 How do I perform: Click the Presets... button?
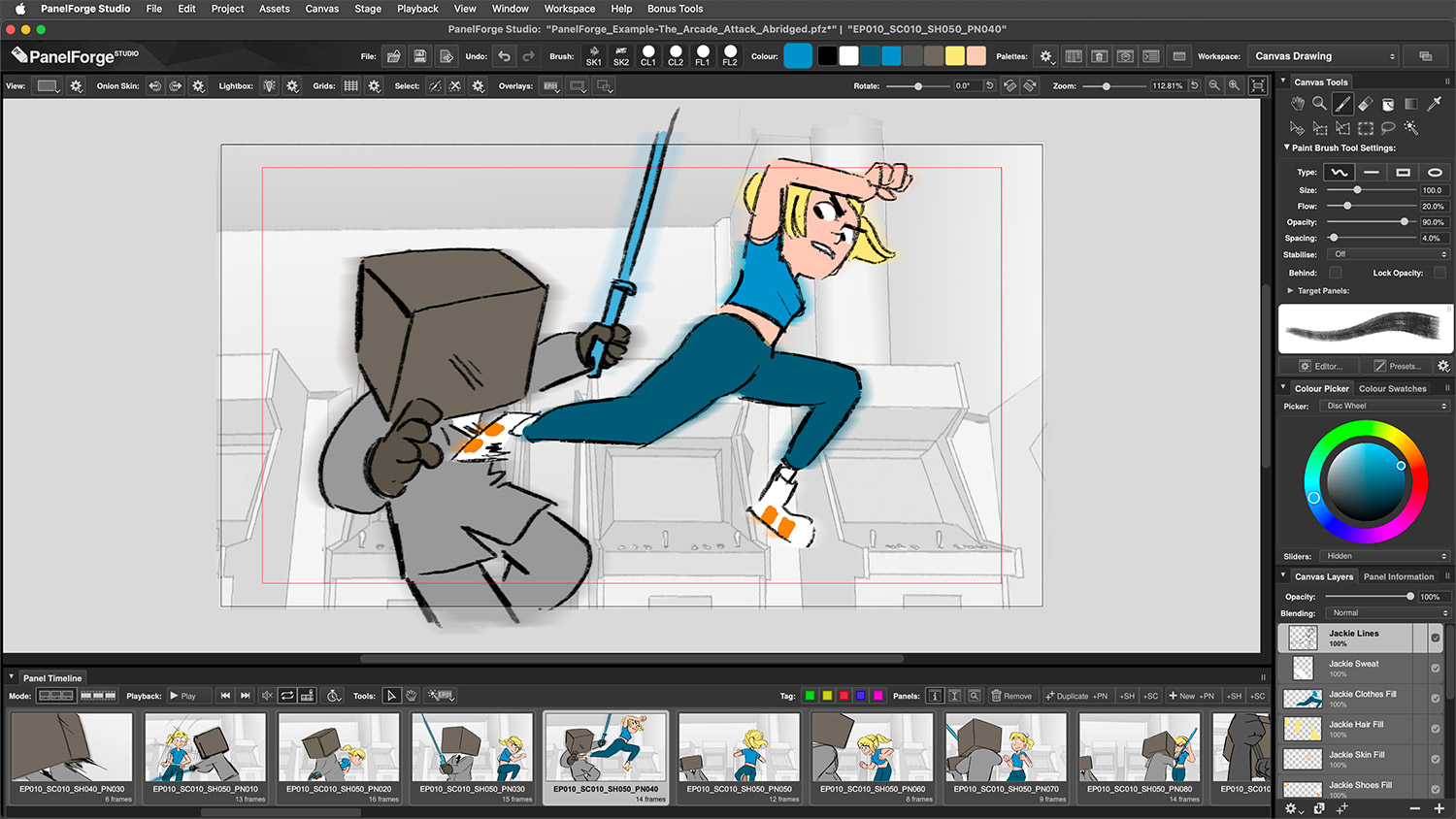tap(1395, 366)
